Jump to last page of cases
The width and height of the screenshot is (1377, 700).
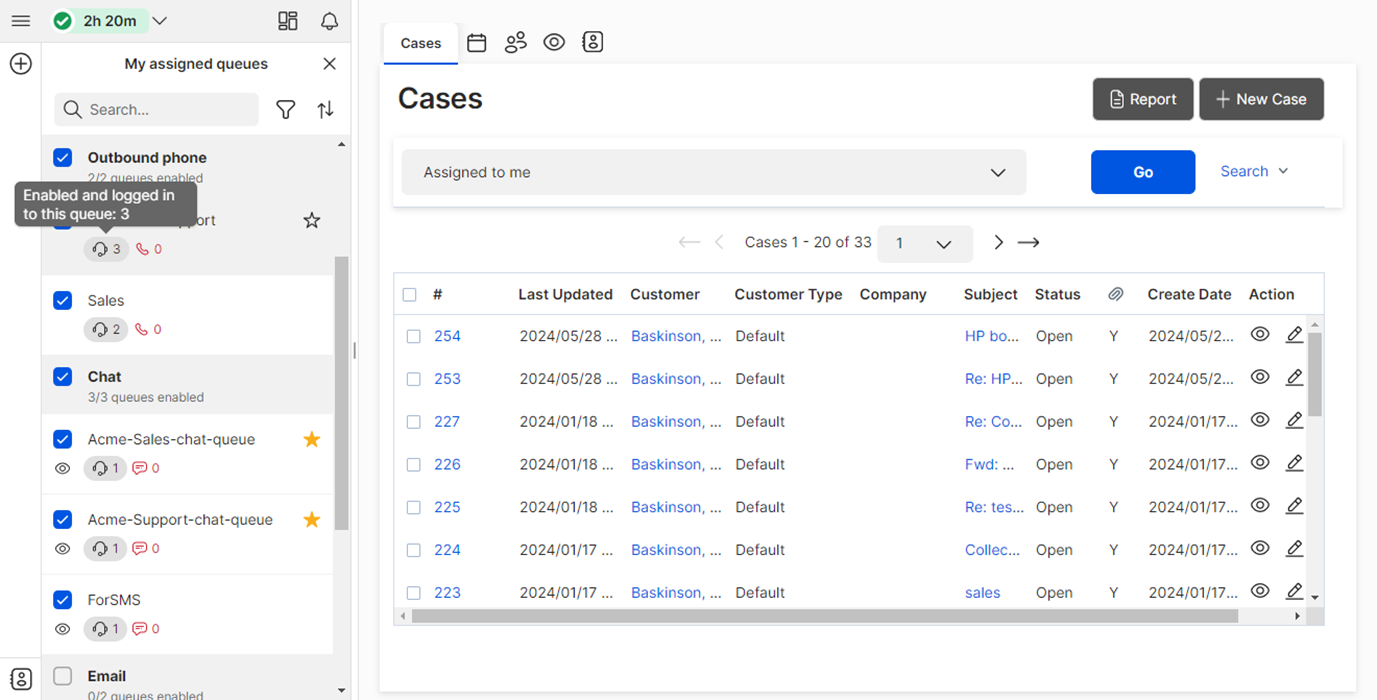(1029, 242)
